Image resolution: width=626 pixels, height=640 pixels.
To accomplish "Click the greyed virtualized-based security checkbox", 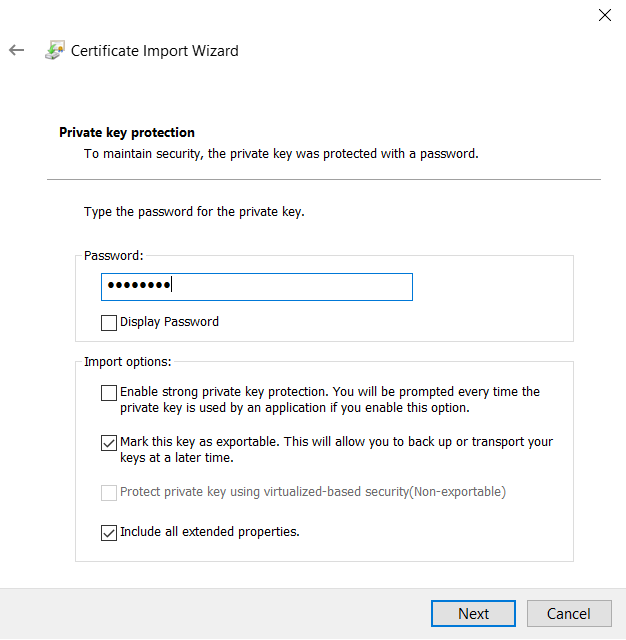I will point(109,493).
